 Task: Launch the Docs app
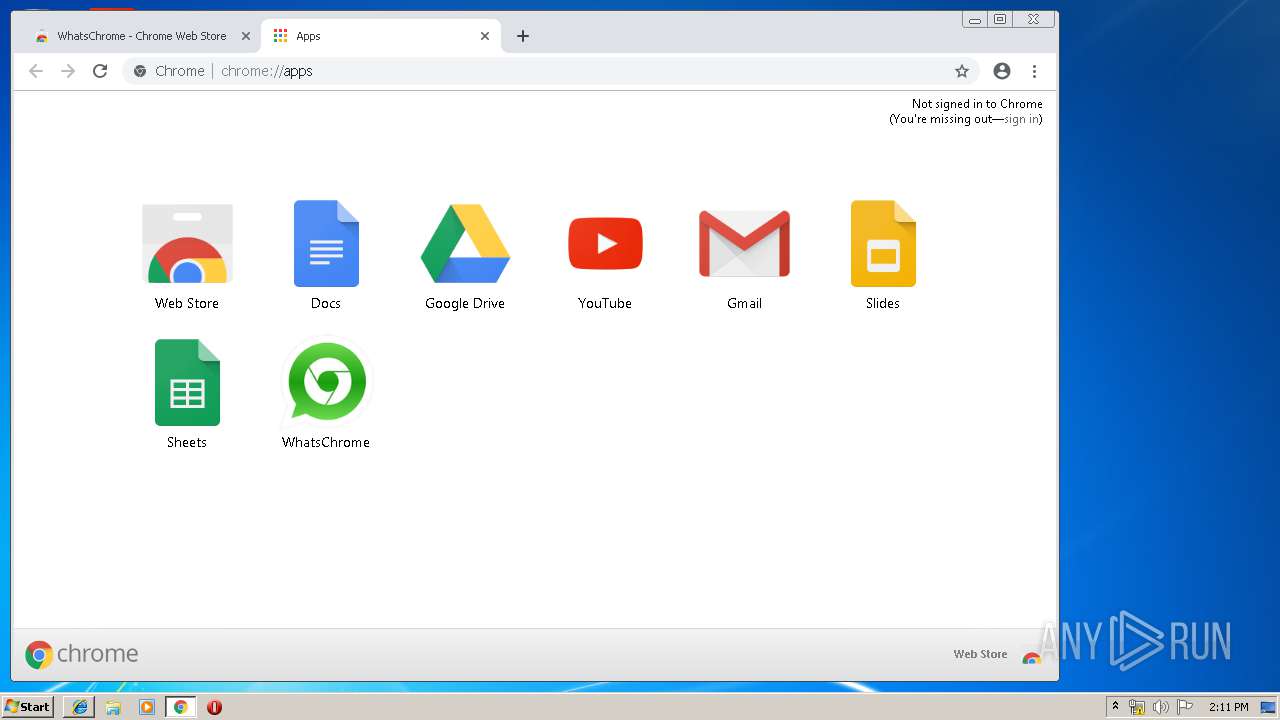326,244
